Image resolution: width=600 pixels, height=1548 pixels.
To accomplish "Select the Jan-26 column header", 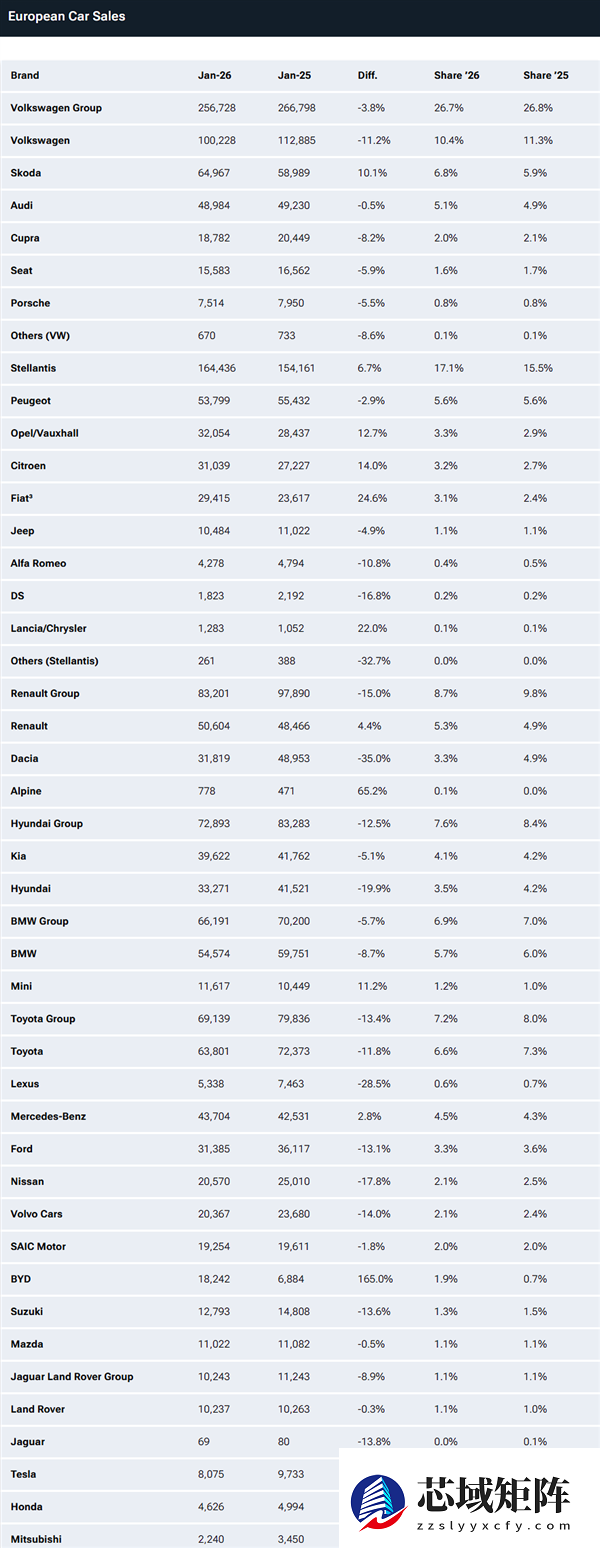I will [x=214, y=75].
